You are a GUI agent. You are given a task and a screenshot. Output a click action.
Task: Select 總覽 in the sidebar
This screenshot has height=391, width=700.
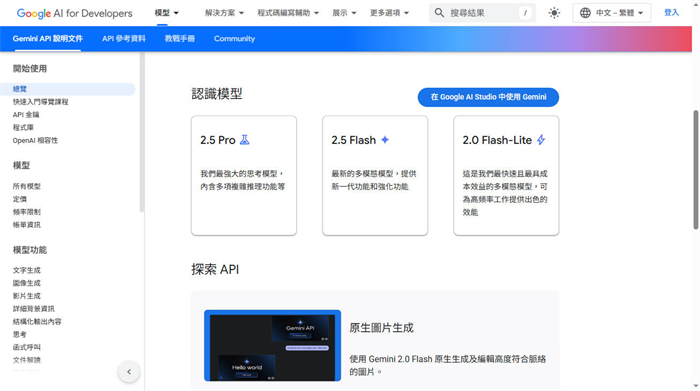click(67, 89)
